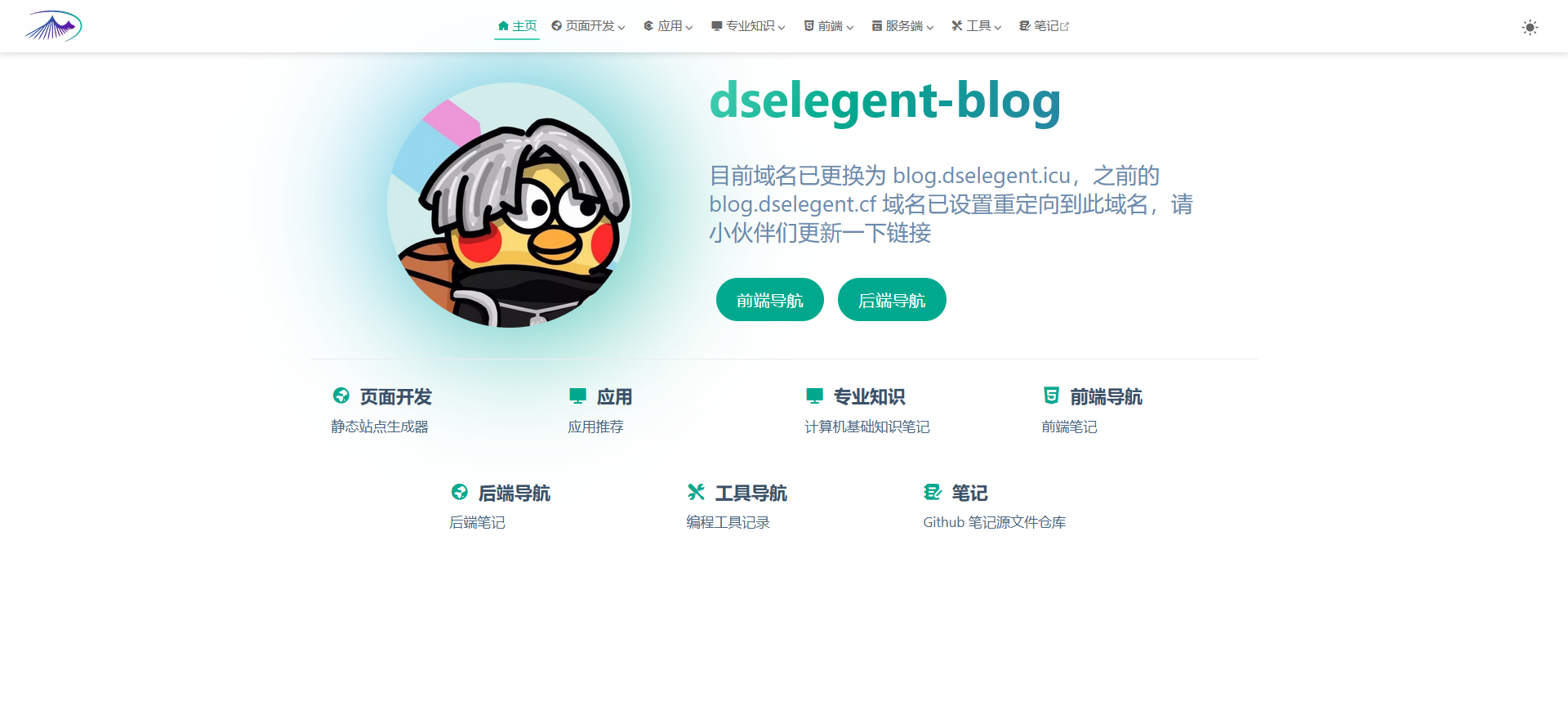Click the 后端导航 green button

click(x=892, y=300)
